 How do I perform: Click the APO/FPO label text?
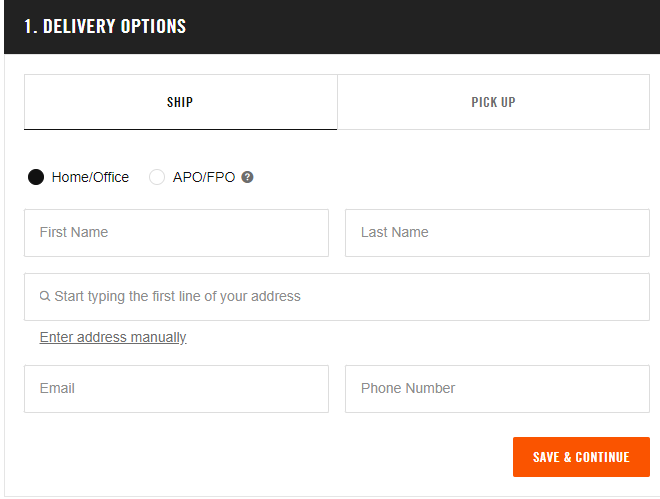tap(203, 177)
